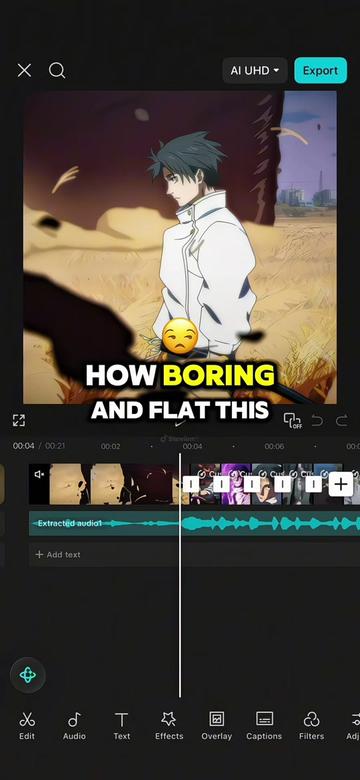Toggle mute clip audio speaker icon
Image resolution: width=360 pixels, height=780 pixels.
[x=39, y=475]
